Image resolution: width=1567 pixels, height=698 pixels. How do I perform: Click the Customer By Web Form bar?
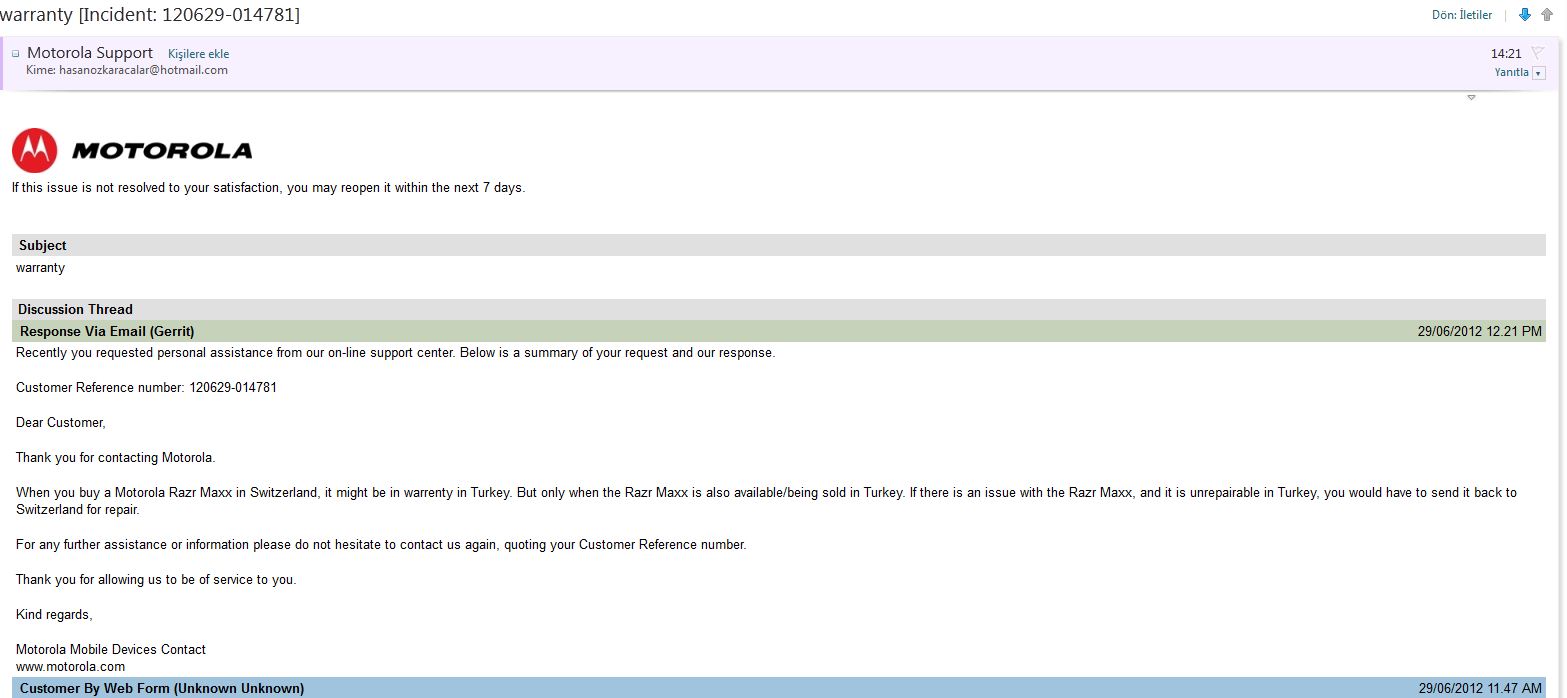(779, 688)
